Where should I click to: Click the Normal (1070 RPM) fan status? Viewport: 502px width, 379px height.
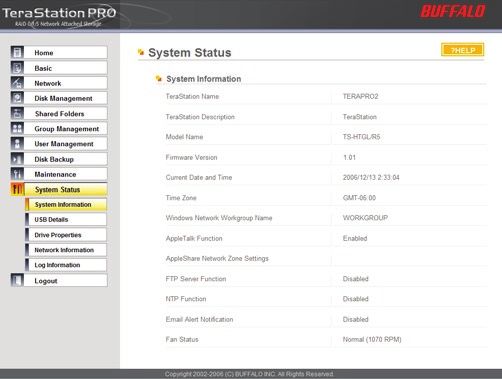372,339
